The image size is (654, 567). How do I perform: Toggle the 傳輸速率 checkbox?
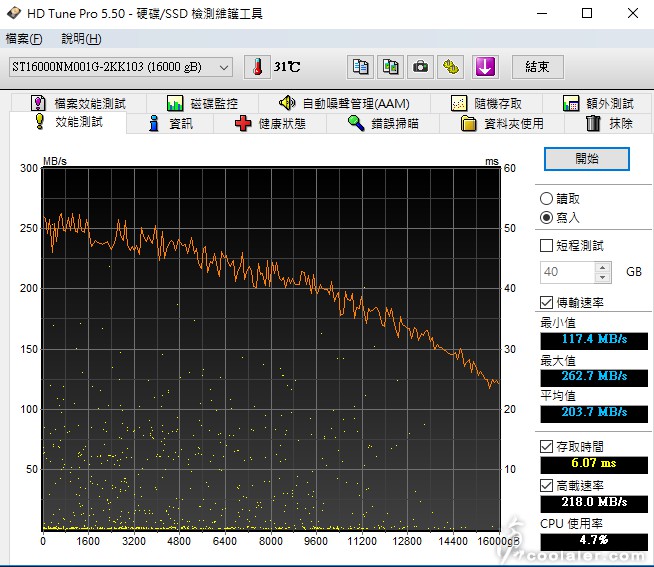tap(546, 302)
